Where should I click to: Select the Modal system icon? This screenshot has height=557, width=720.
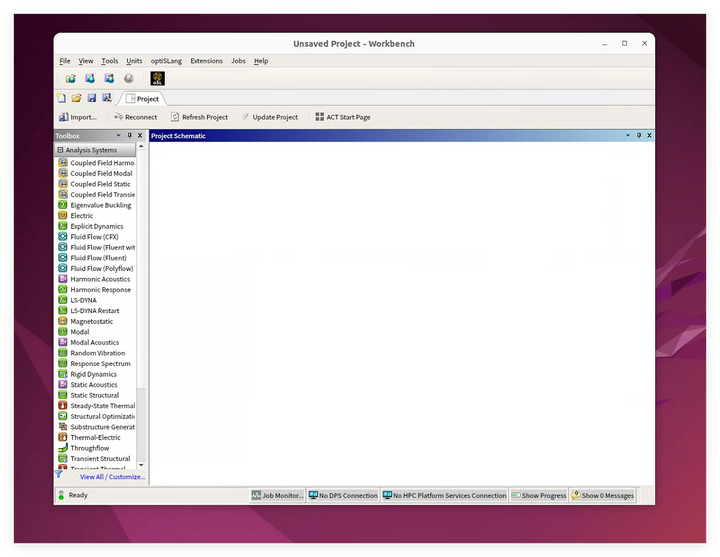63,332
